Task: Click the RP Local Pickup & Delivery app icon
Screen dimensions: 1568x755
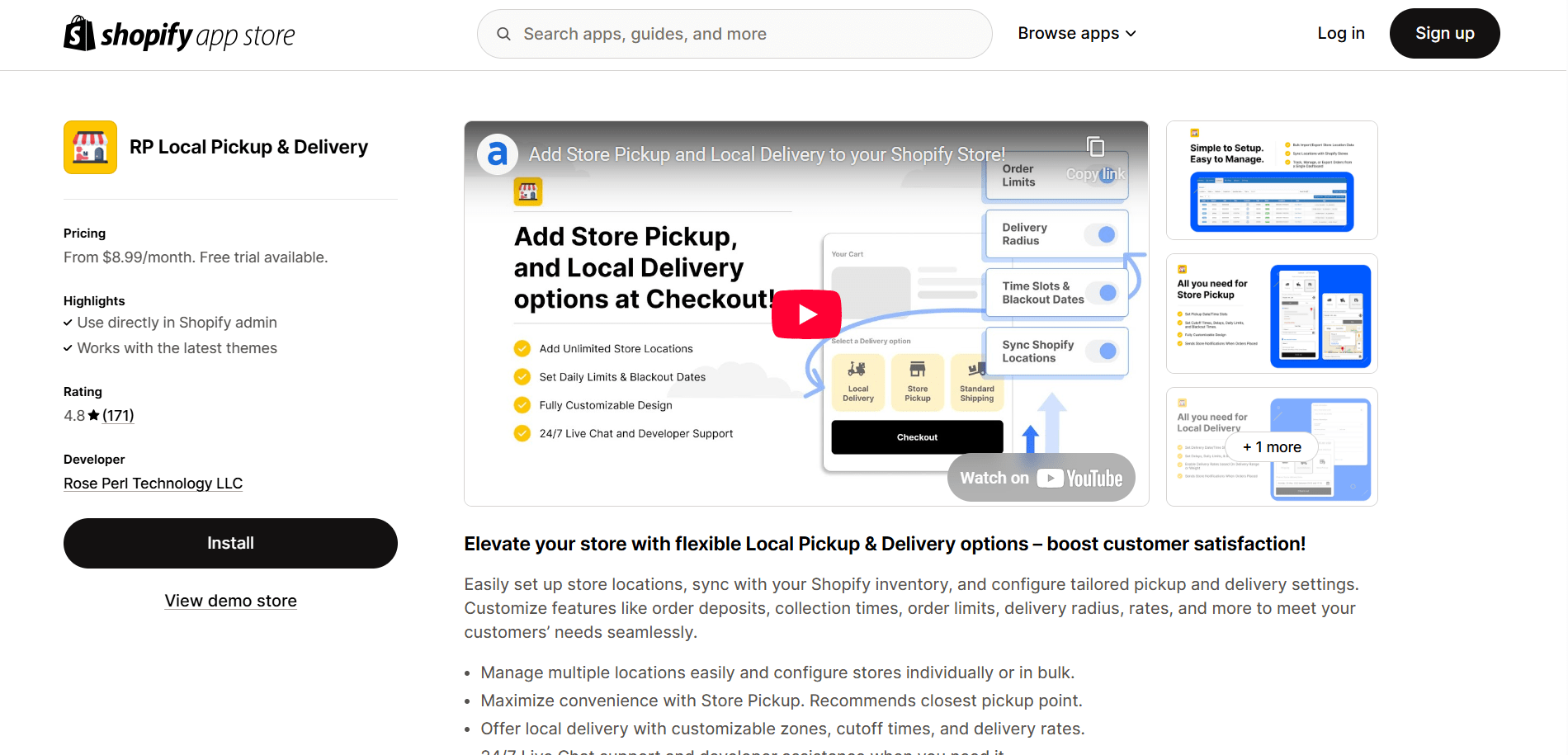Action: (90, 147)
